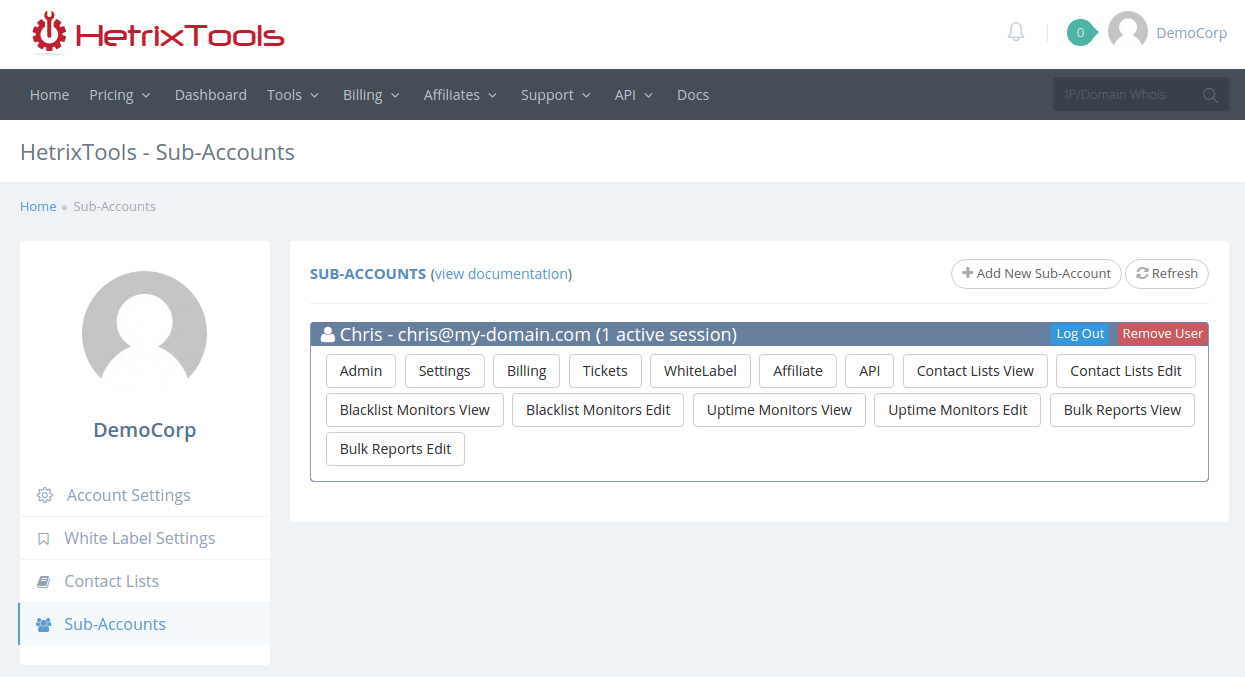
Task: Toggle the Tickets permission
Action: click(x=605, y=370)
